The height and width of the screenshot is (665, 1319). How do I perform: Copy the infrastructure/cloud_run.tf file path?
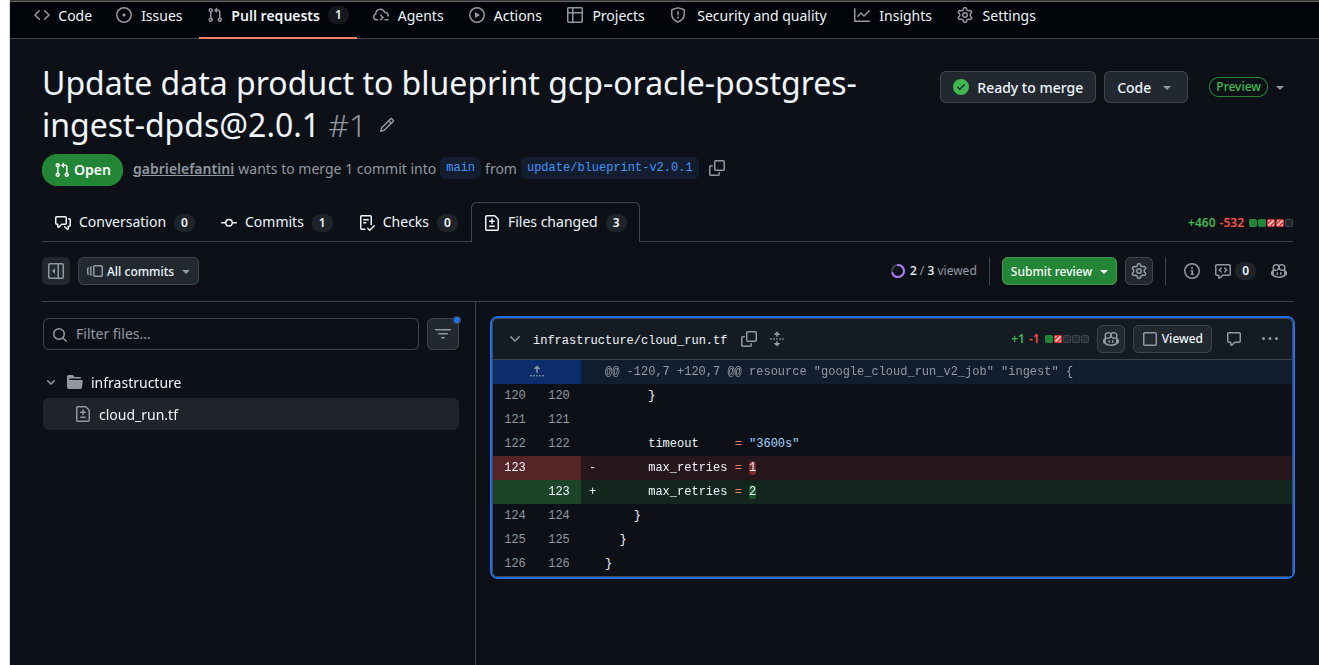(749, 339)
